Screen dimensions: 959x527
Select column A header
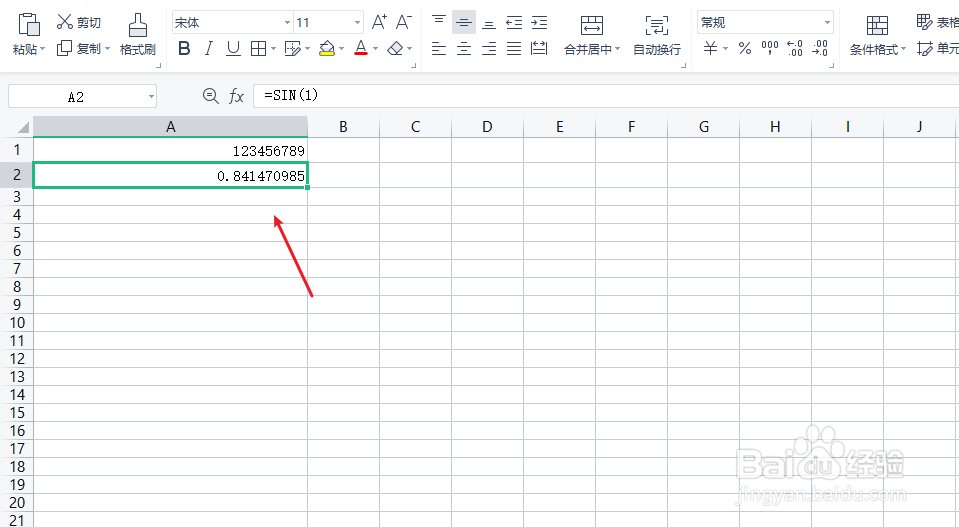pos(171,127)
